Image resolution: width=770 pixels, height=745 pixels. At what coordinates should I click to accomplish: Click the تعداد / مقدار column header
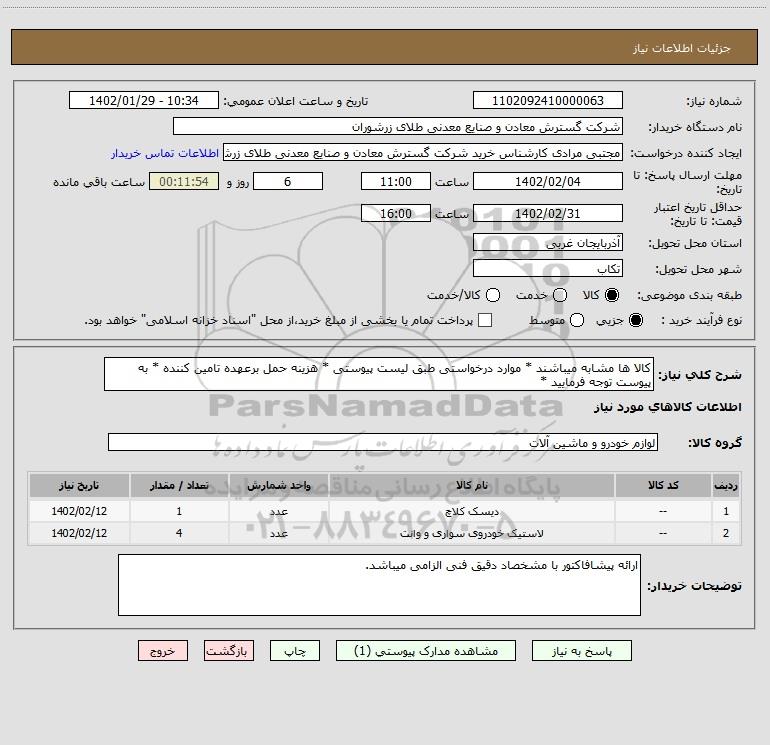[179, 486]
